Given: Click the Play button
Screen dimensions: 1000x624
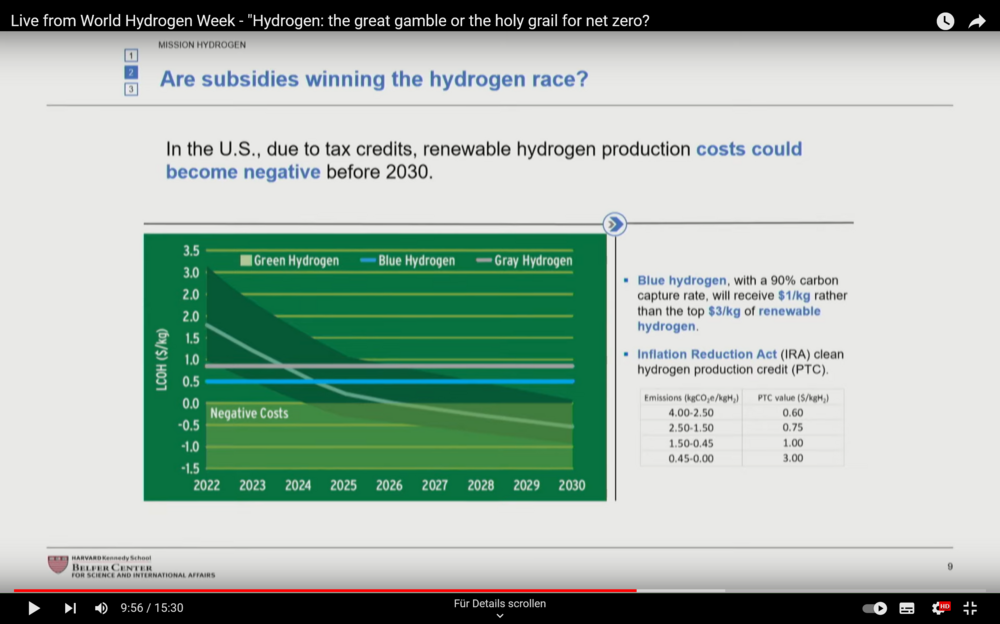Looking at the screenshot, I should click(x=33, y=607).
